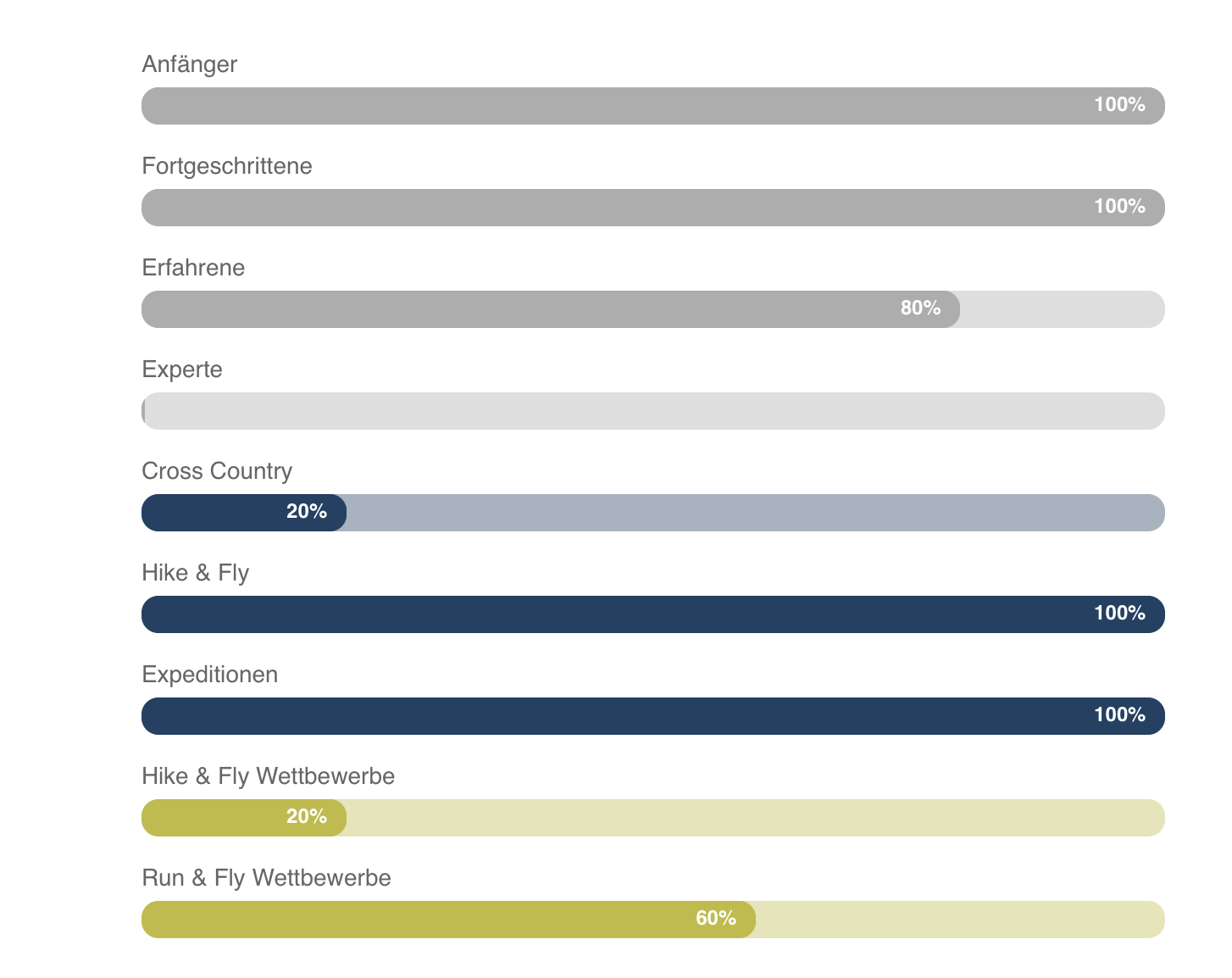Select the Hike & Fly Wettbewerbe label
The height and width of the screenshot is (978, 1232).
tap(268, 776)
